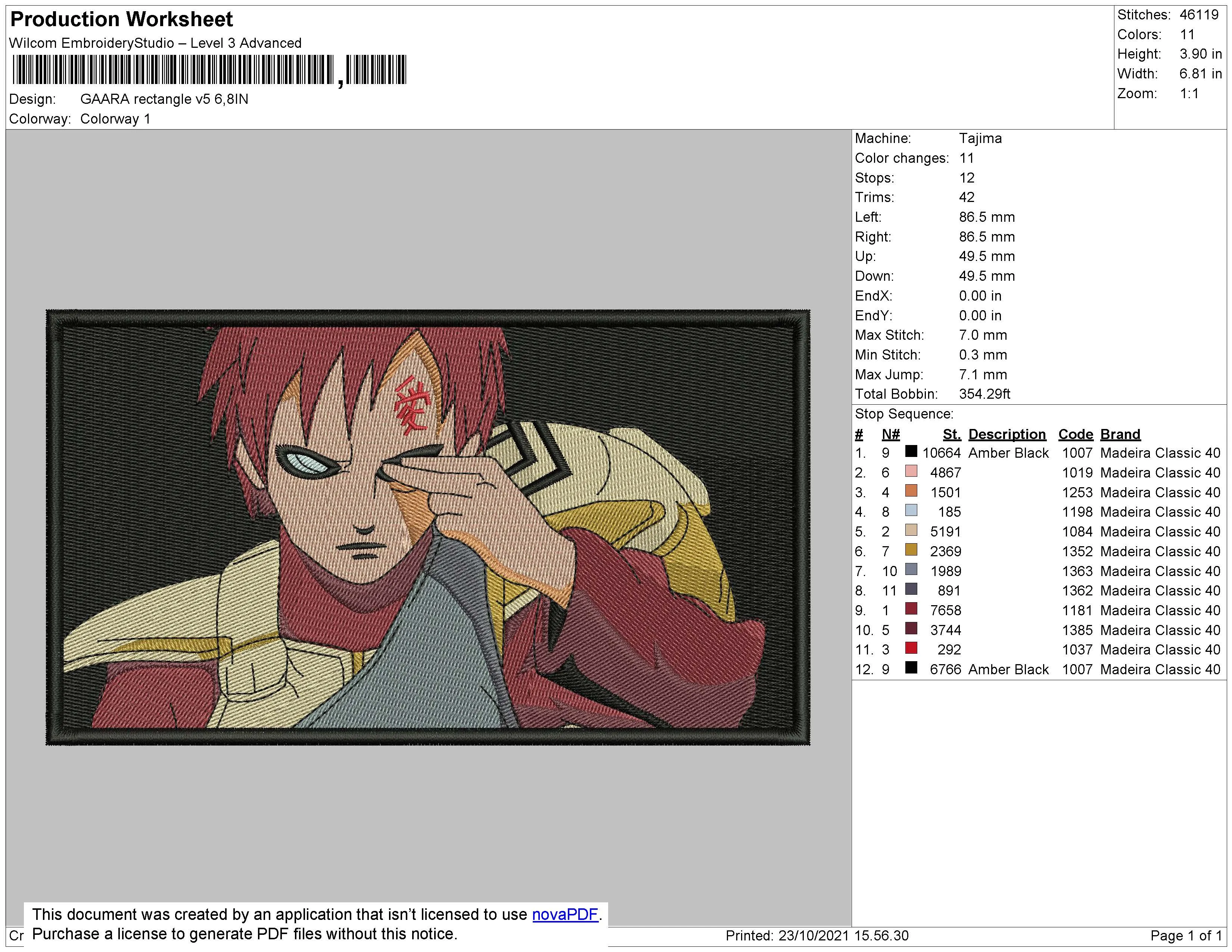Click the stitches count '46119'

(1199, 15)
